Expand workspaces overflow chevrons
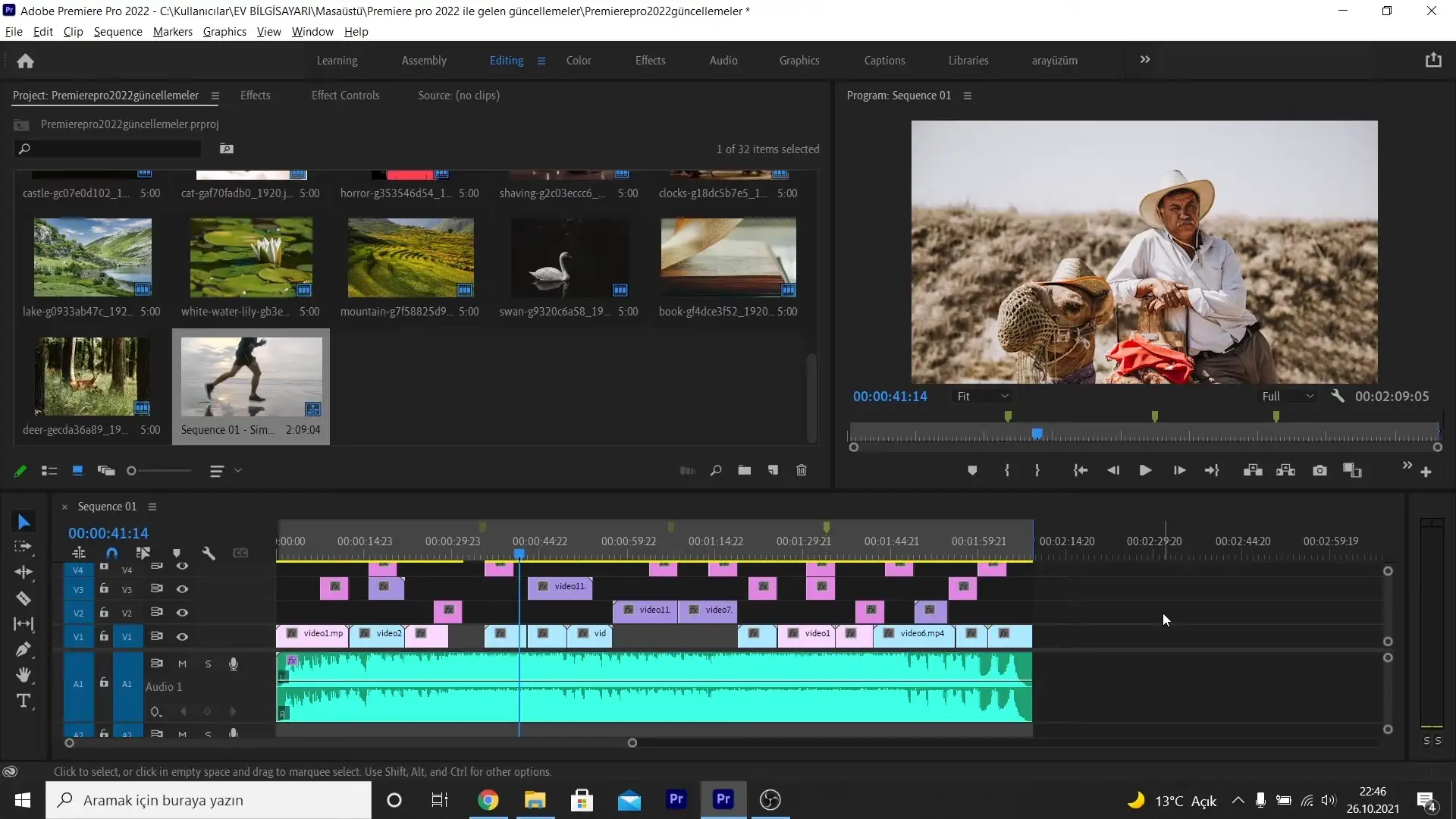1456x819 pixels. click(1145, 59)
